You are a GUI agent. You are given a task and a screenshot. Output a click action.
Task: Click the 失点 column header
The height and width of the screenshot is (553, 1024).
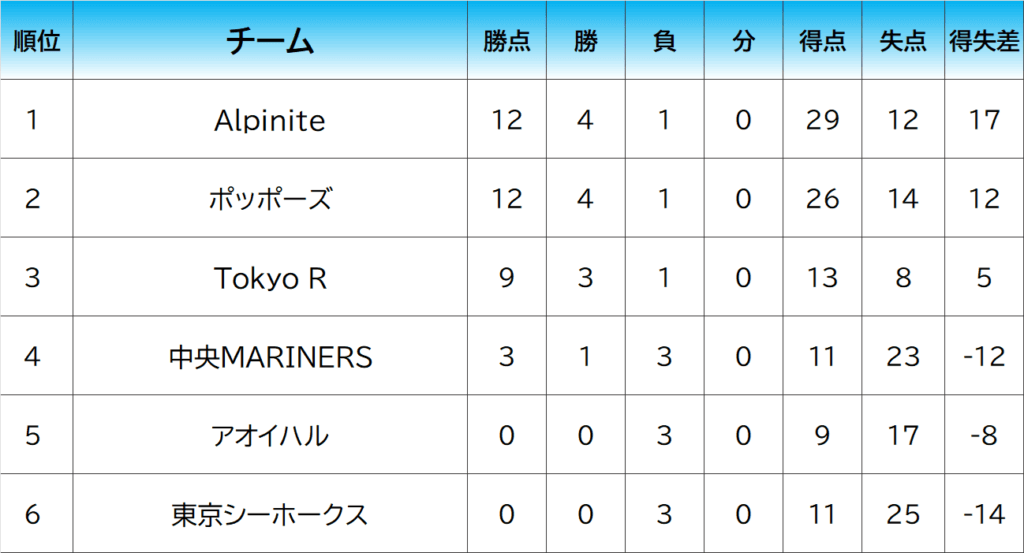(x=903, y=41)
